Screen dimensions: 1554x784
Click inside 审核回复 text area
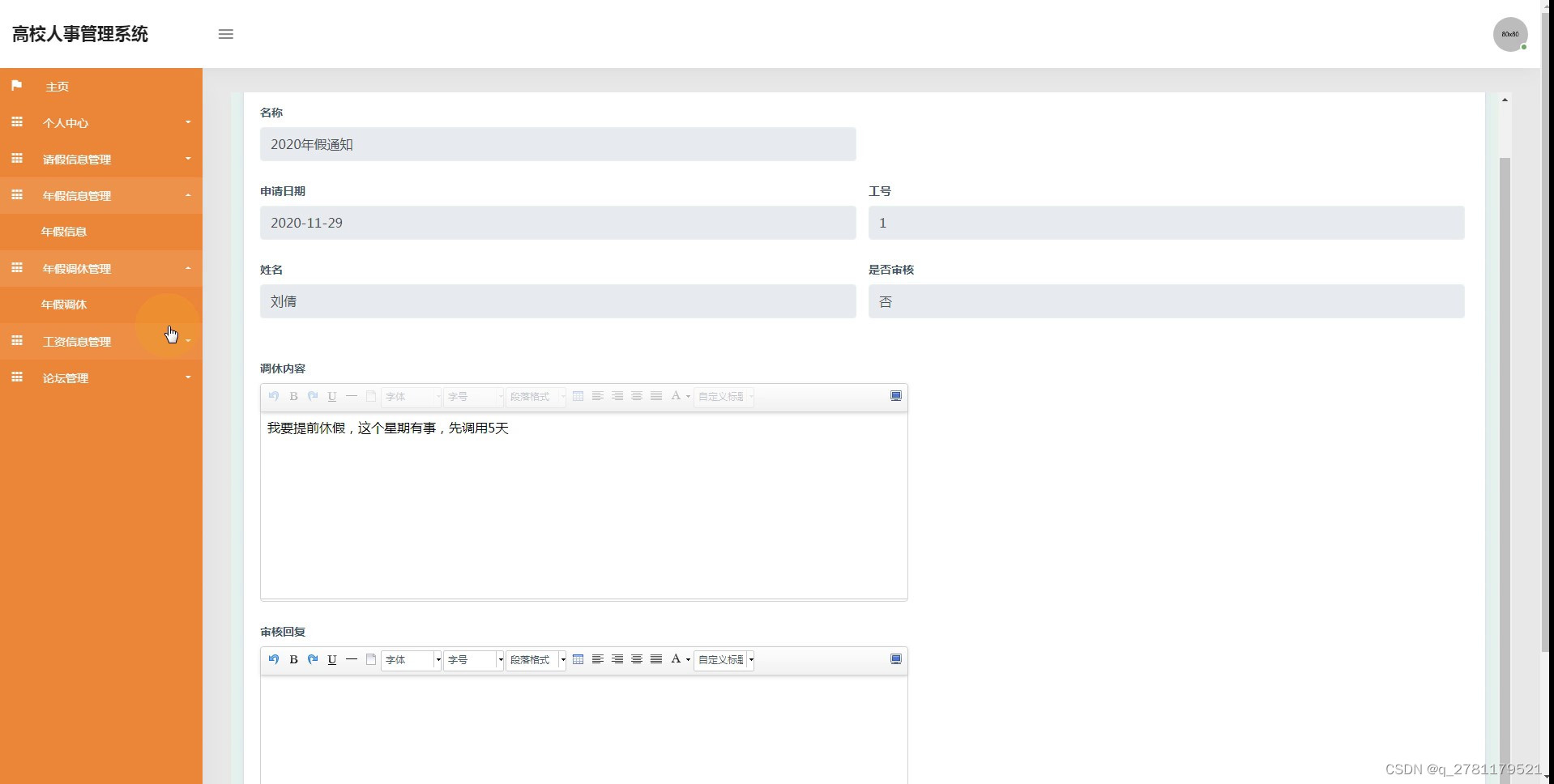pyautogui.click(x=583, y=729)
